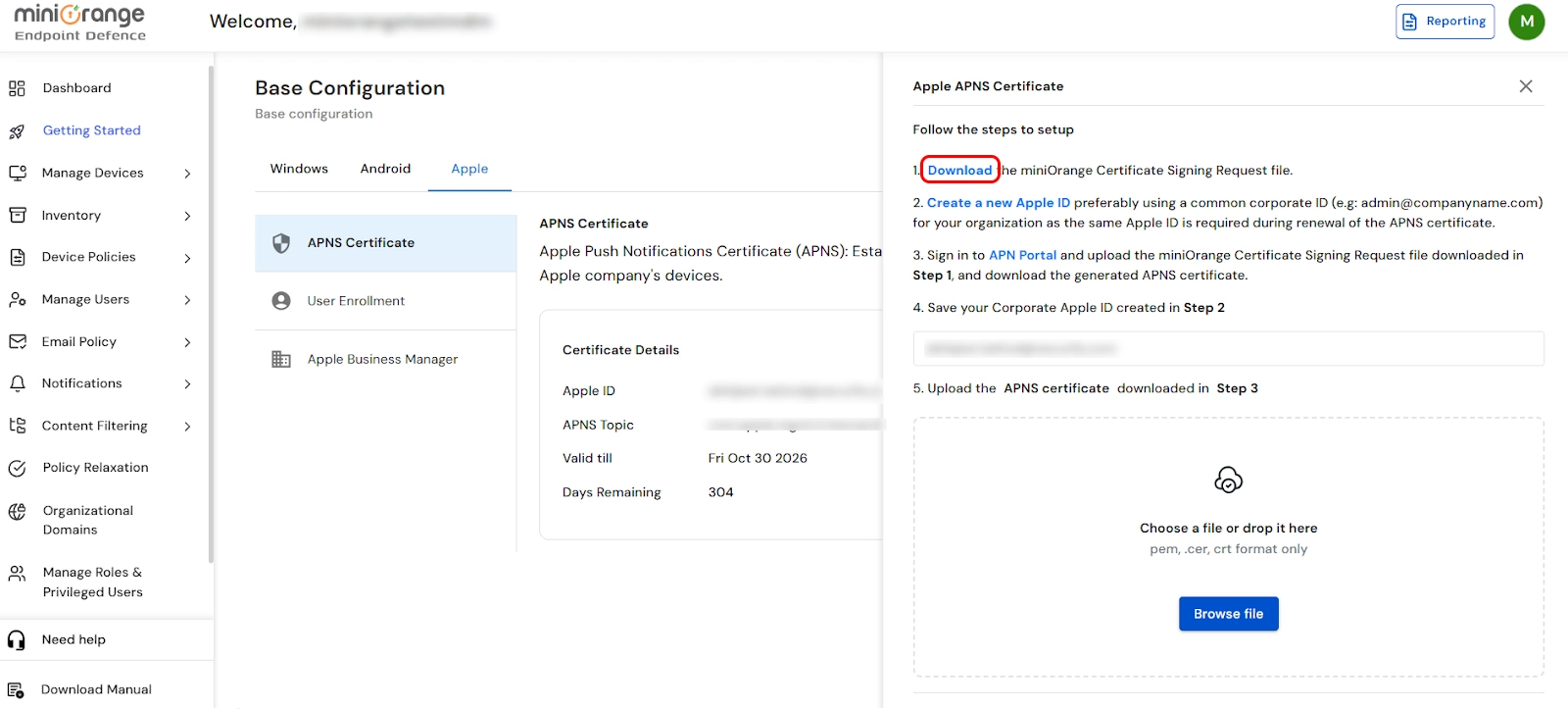Click the Email Policy envelope icon

pos(17,341)
